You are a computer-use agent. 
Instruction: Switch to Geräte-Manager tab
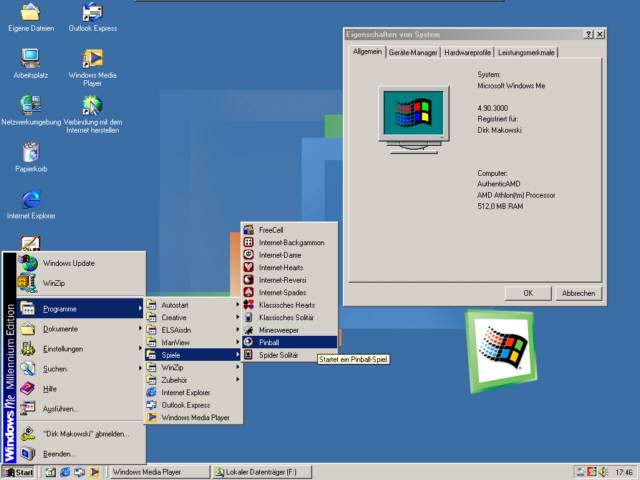pos(413,52)
